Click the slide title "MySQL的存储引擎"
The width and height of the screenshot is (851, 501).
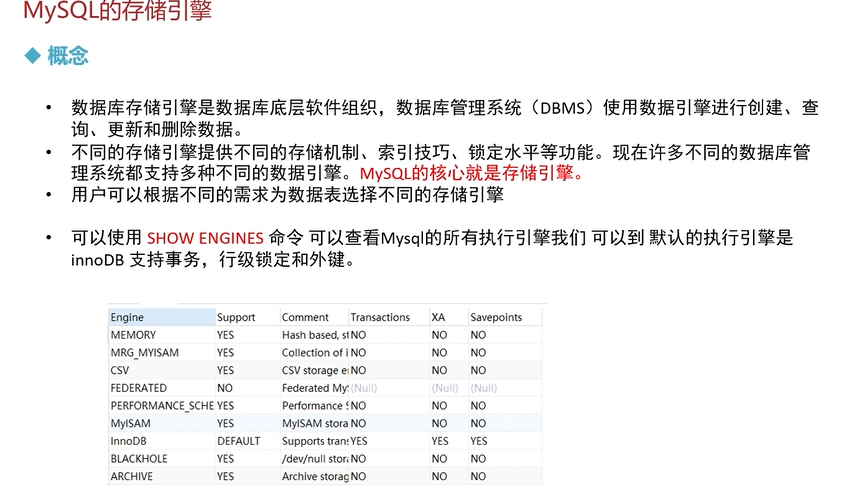click(118, 10)
